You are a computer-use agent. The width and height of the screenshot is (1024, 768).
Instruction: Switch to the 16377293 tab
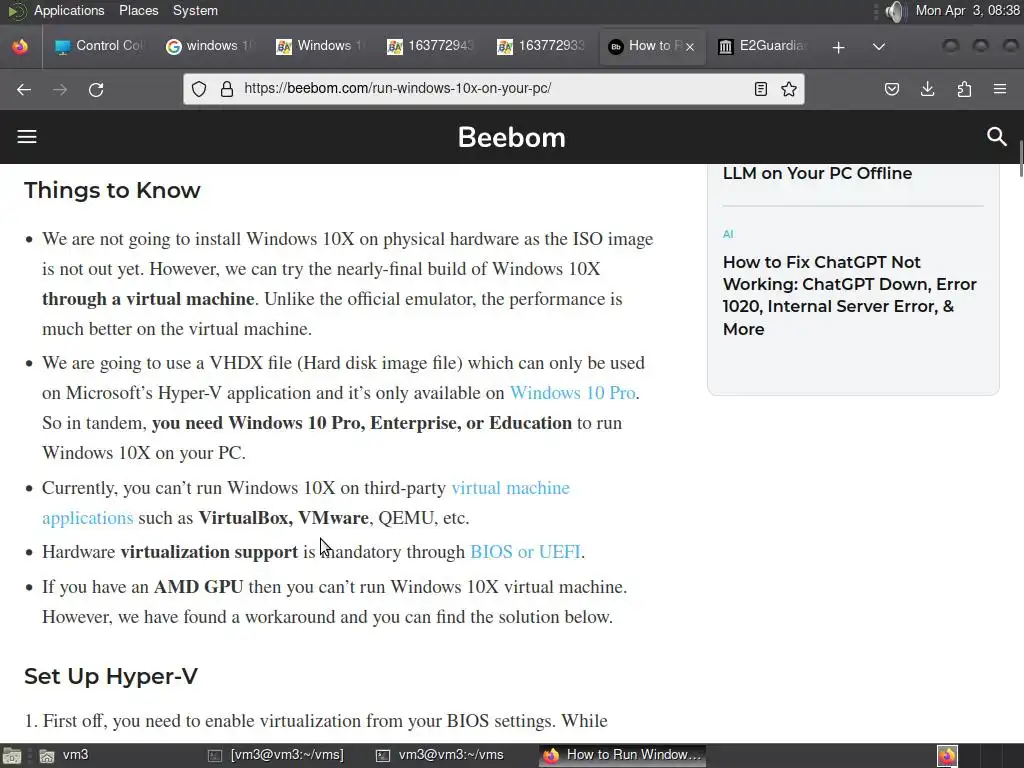[539, 46]
